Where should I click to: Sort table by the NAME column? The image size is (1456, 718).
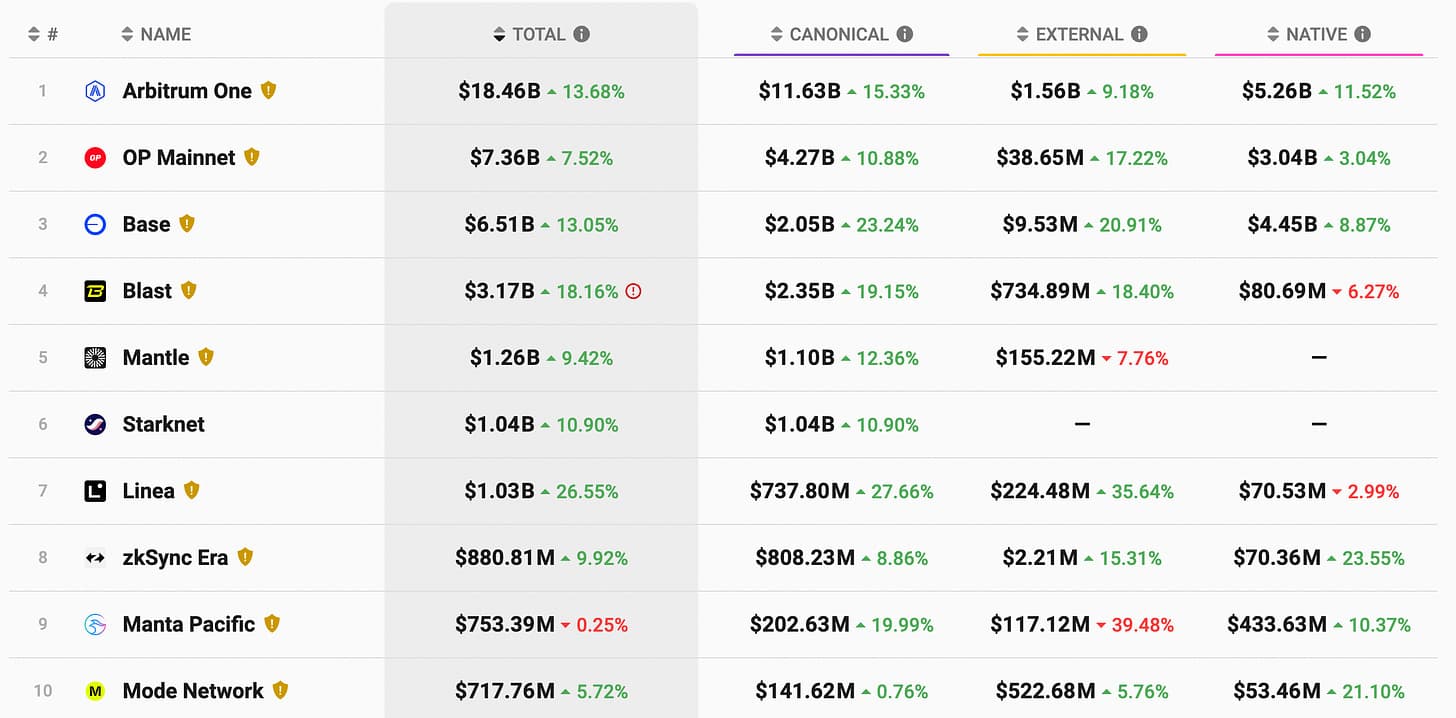pyautogui.click(x=156, y=34)
